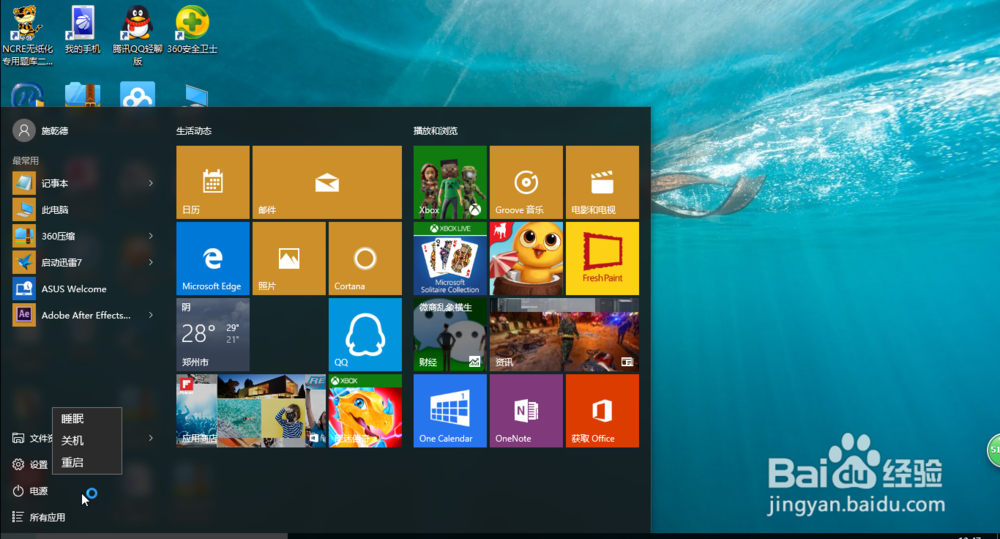Expand 360压缩 jump list arrow
Image resolution: width=1000 pixels, height=539 pixels.
click(x=151, y=236)
